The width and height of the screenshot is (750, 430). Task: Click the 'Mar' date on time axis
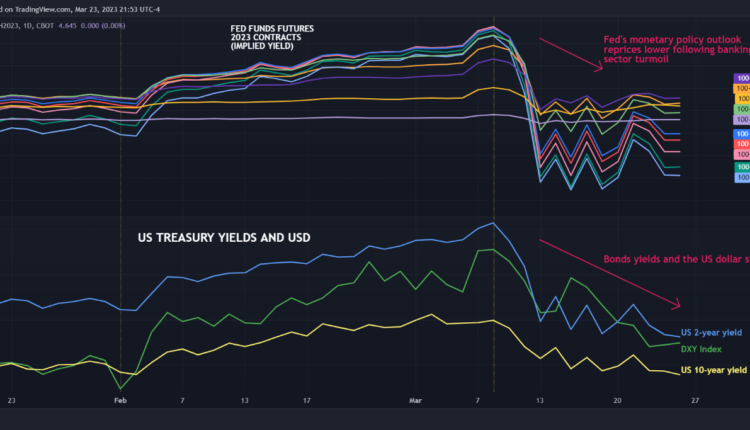pos(417,400)
